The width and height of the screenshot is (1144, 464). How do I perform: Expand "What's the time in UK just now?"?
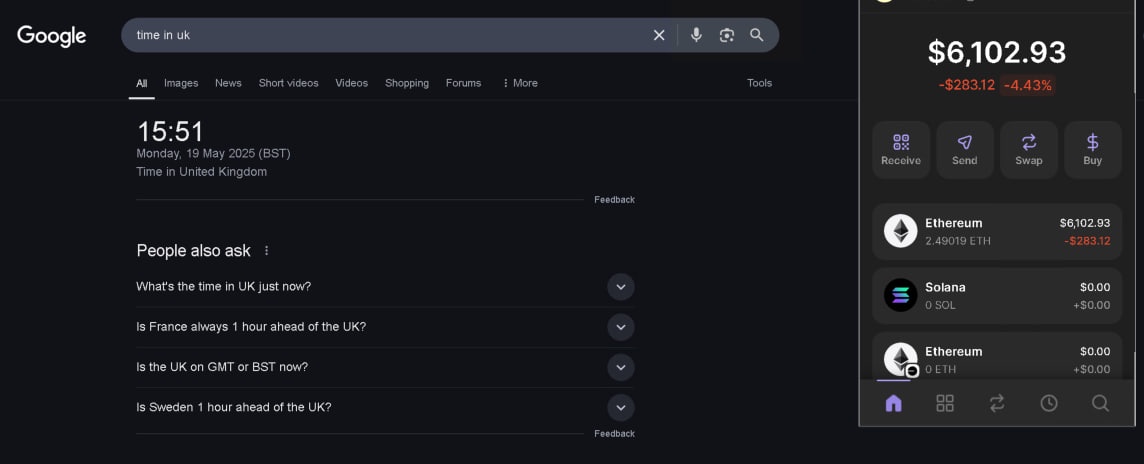pos(620,287)
